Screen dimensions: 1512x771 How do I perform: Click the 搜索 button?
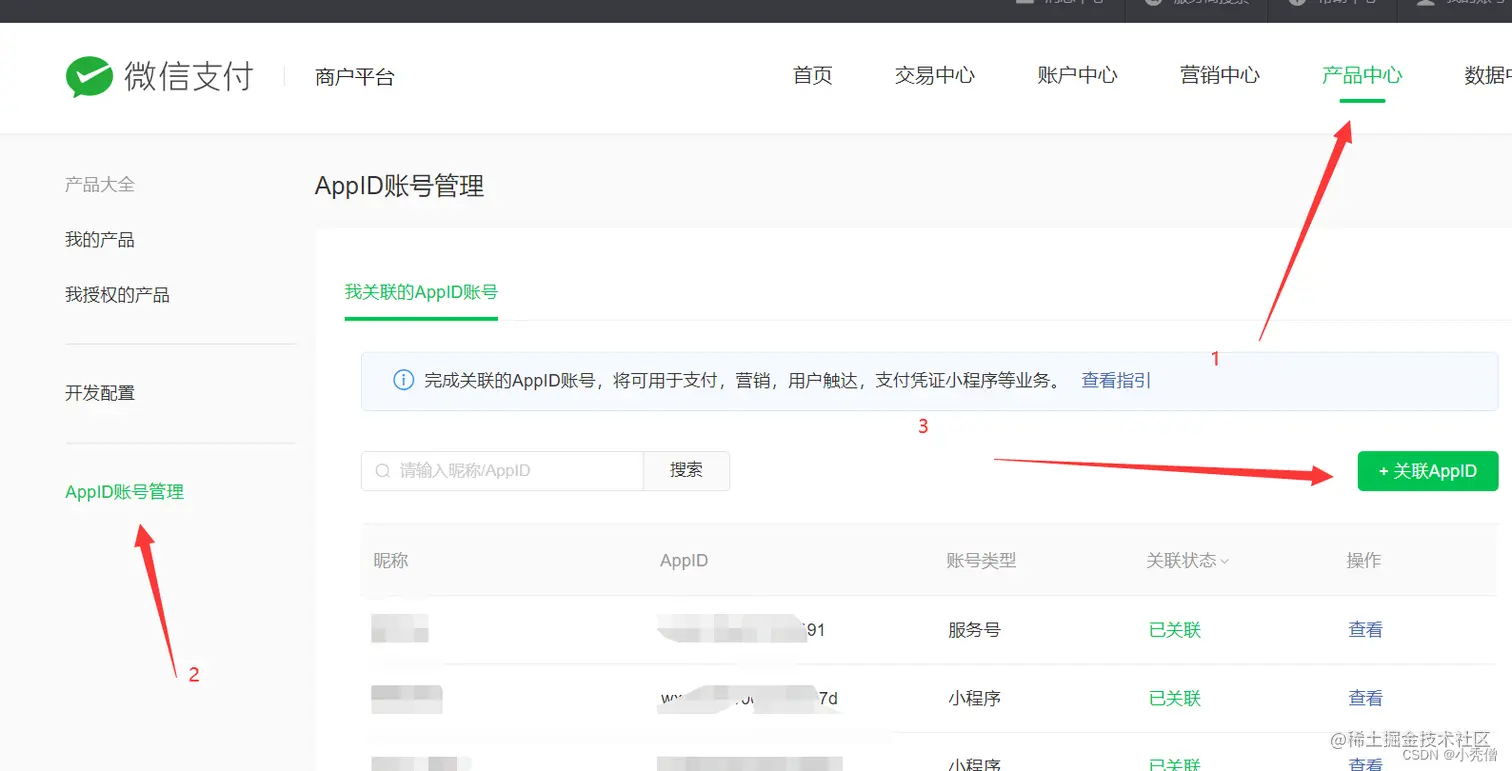coord(686,471)
